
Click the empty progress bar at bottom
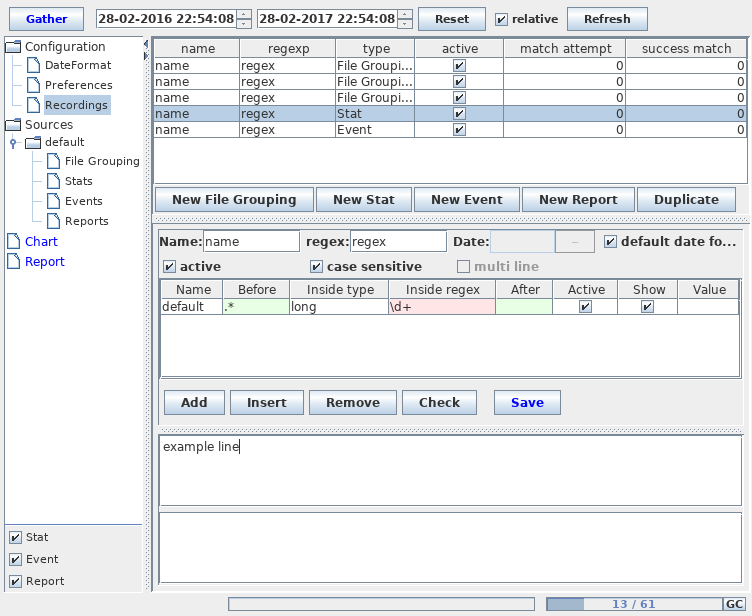pyautogui.click(x=381, y=604)
